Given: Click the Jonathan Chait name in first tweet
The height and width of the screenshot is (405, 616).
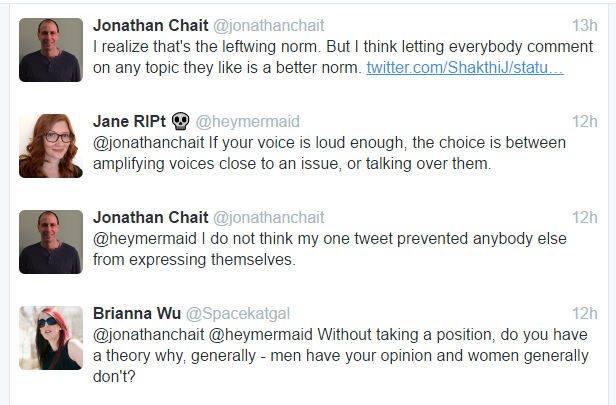Looking at the screenshot, I should point(150,26).
